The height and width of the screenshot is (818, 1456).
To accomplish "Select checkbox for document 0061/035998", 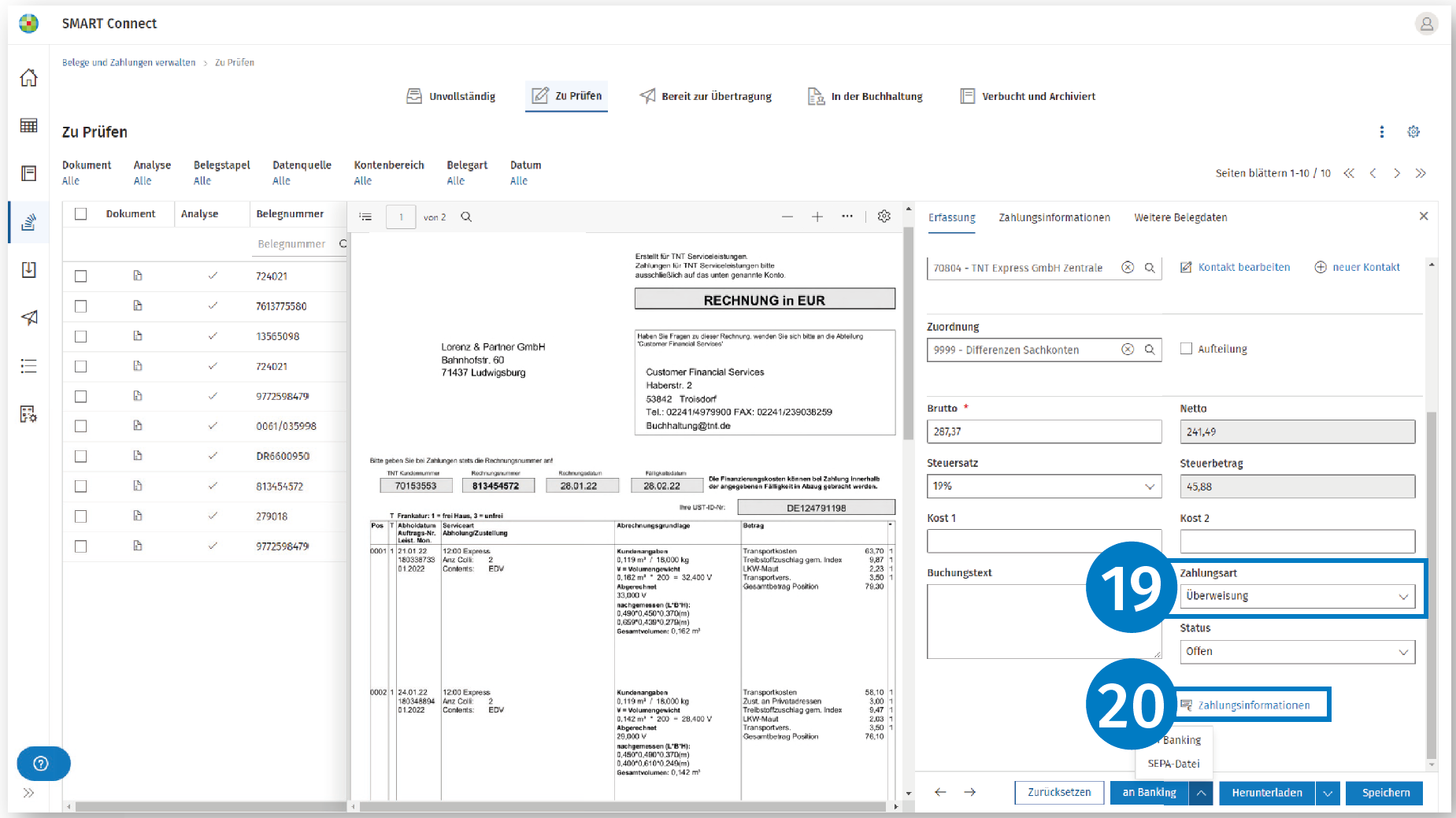I will [x=80, y=426].
